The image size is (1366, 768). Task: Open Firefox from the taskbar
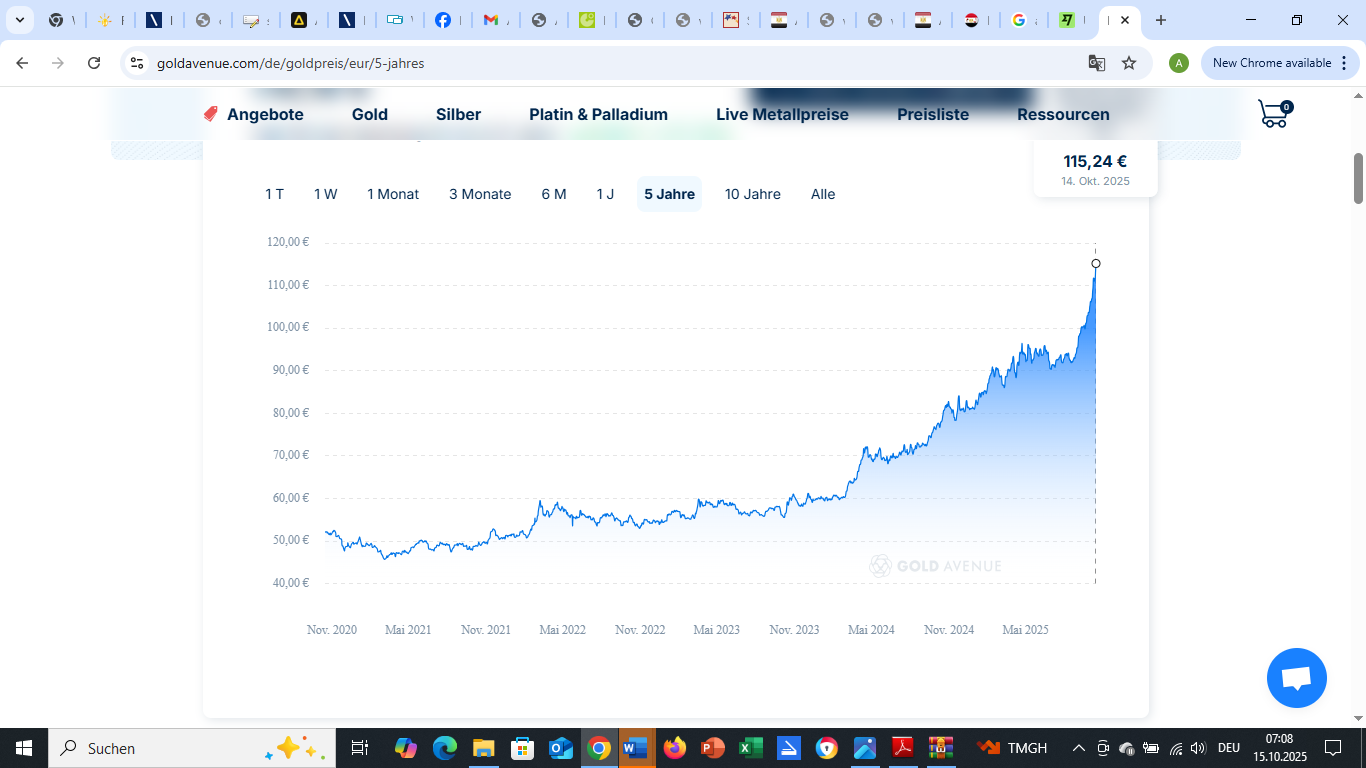pyautogui.click(x=675, y=748)
